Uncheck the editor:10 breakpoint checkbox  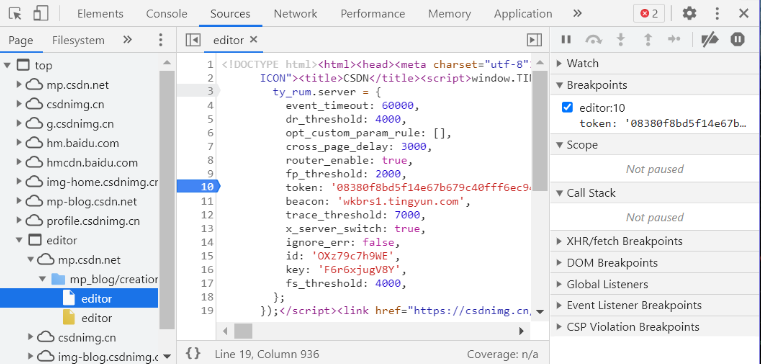click(x=567, y=107)
